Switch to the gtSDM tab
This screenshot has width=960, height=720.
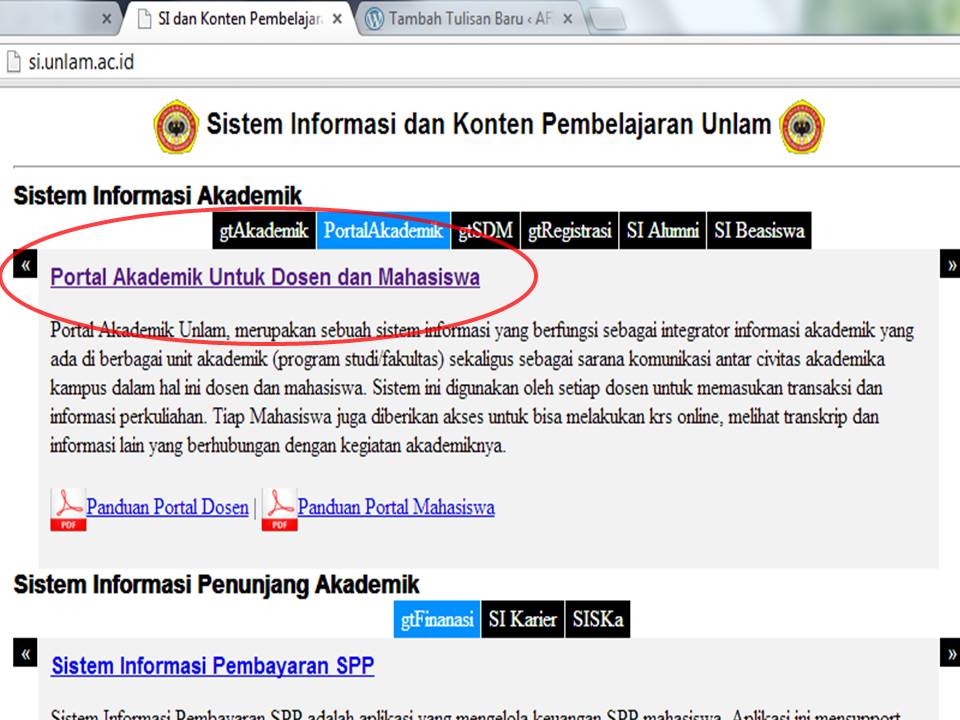pos(486,230)
